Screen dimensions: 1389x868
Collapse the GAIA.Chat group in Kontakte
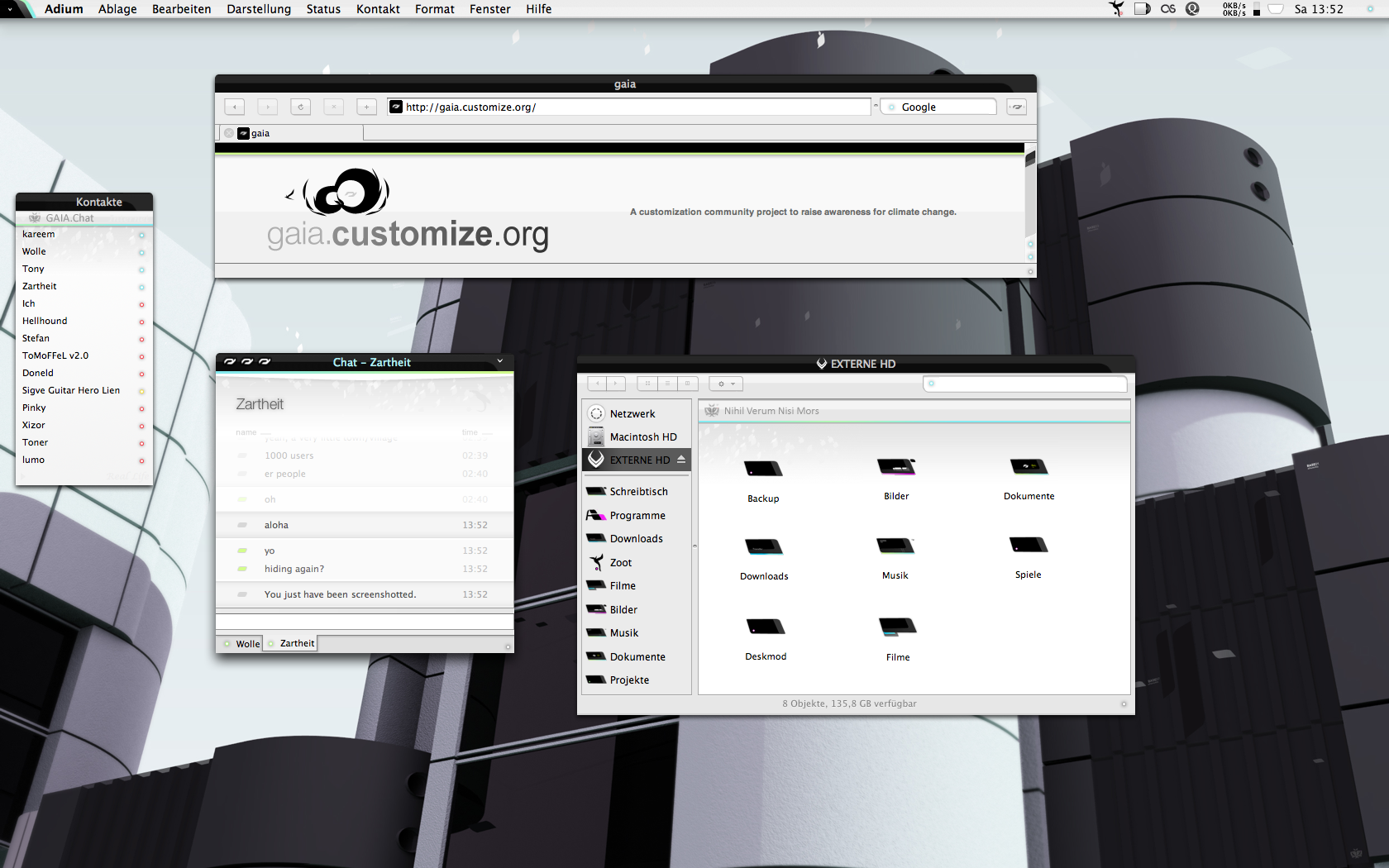[x=84, y=218]
